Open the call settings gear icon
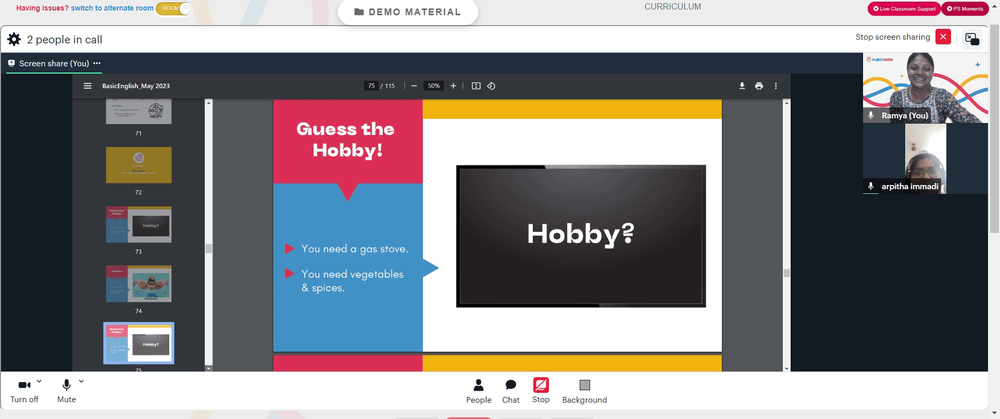Screen dimensions: 1000x419 pyautogui.click(x=14, y=40)
